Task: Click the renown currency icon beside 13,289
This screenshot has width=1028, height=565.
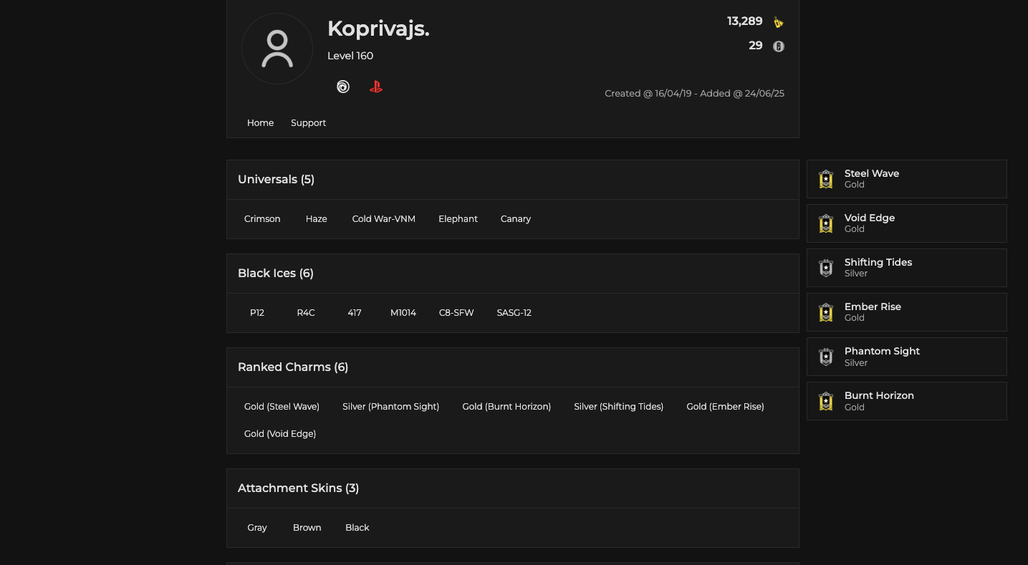Action: 778,22
